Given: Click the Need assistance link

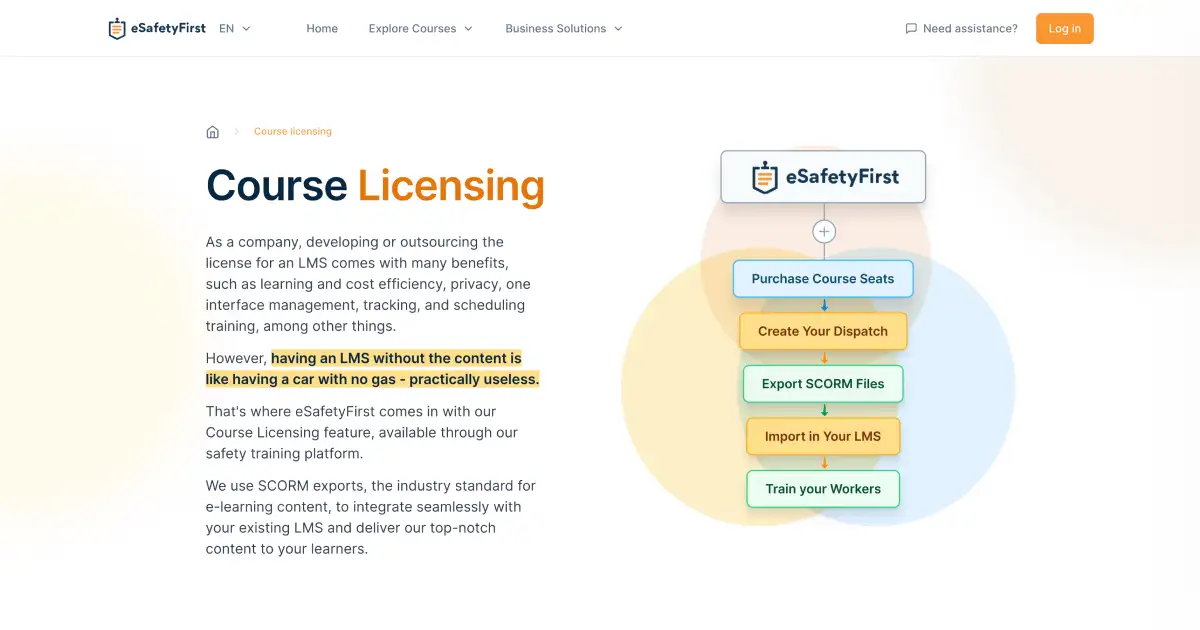Looking at the screenshot, I should tap(967, 28).
